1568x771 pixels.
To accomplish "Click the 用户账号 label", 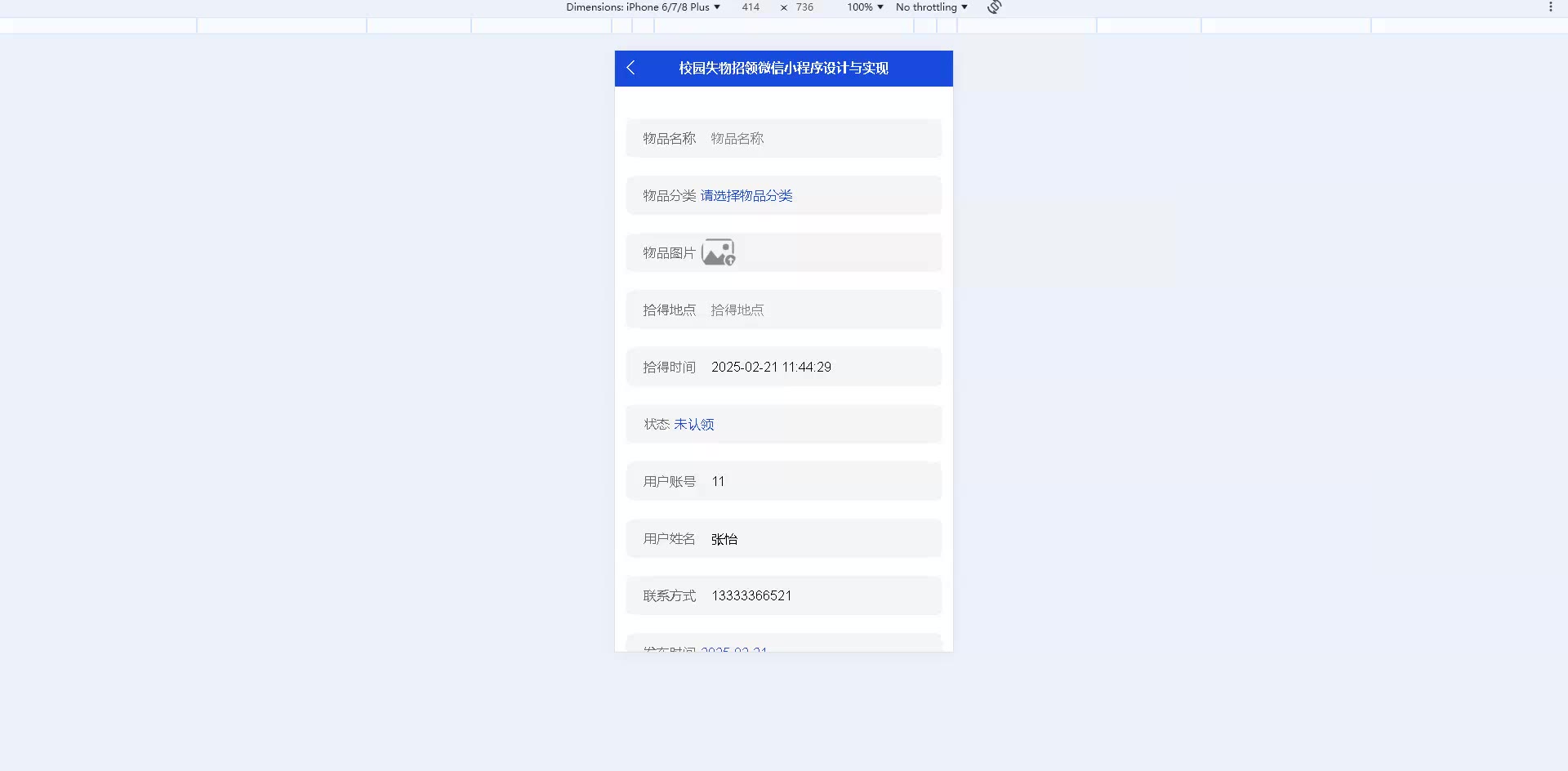I will click(x=669, y=481).
